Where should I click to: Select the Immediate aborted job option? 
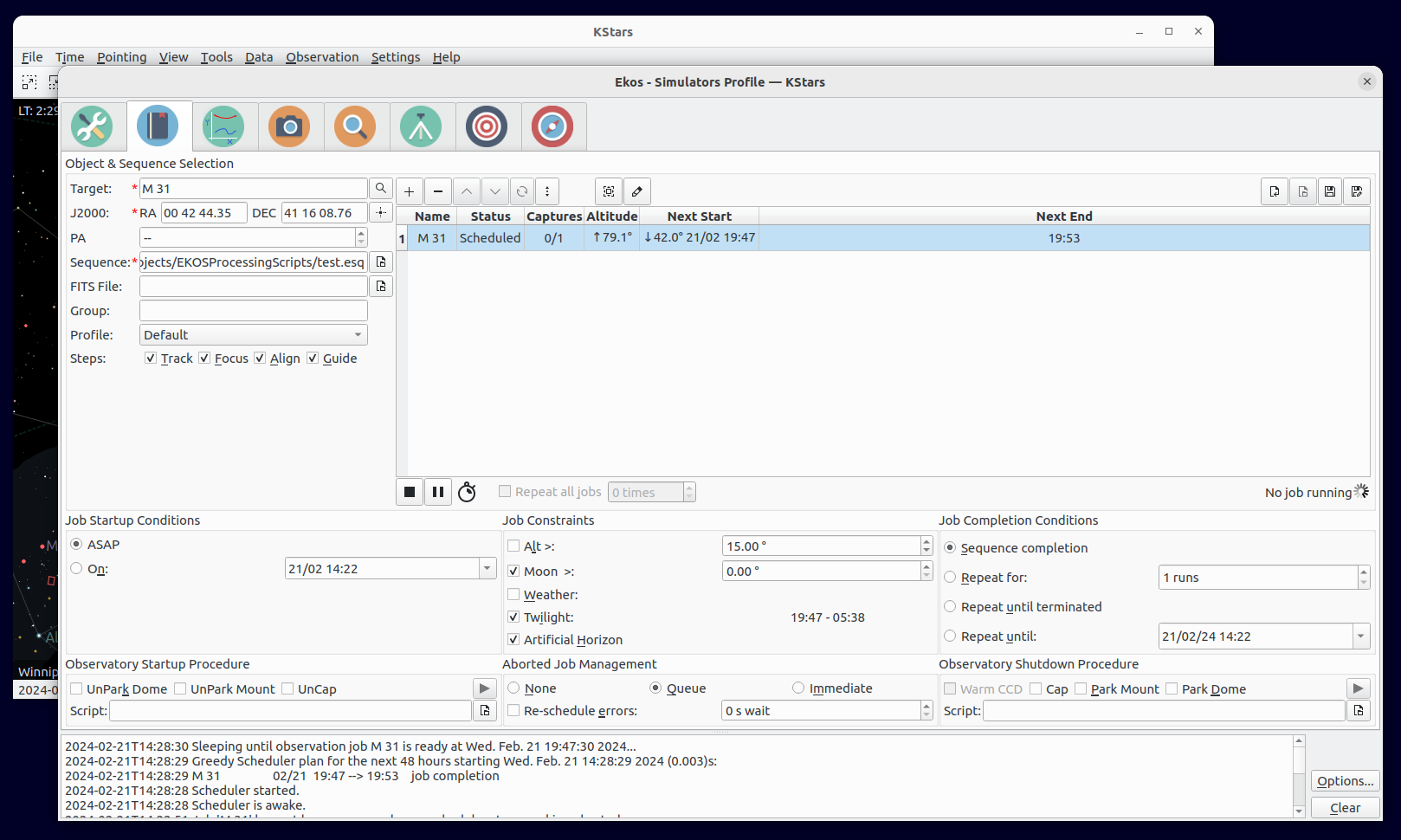(x=797, y=688)
